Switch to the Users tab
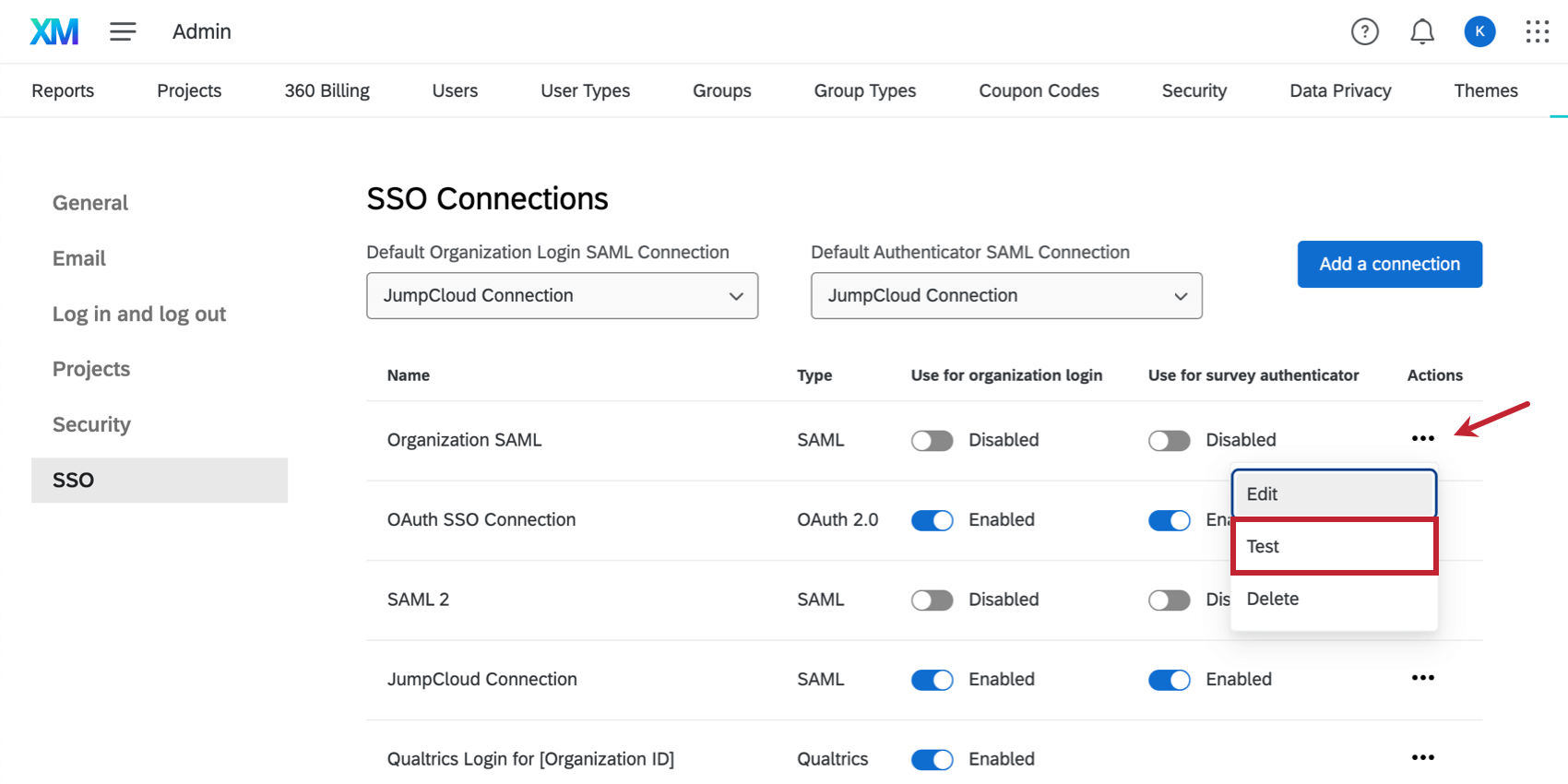Viewport: 1568px width, 784px height. 455,90
